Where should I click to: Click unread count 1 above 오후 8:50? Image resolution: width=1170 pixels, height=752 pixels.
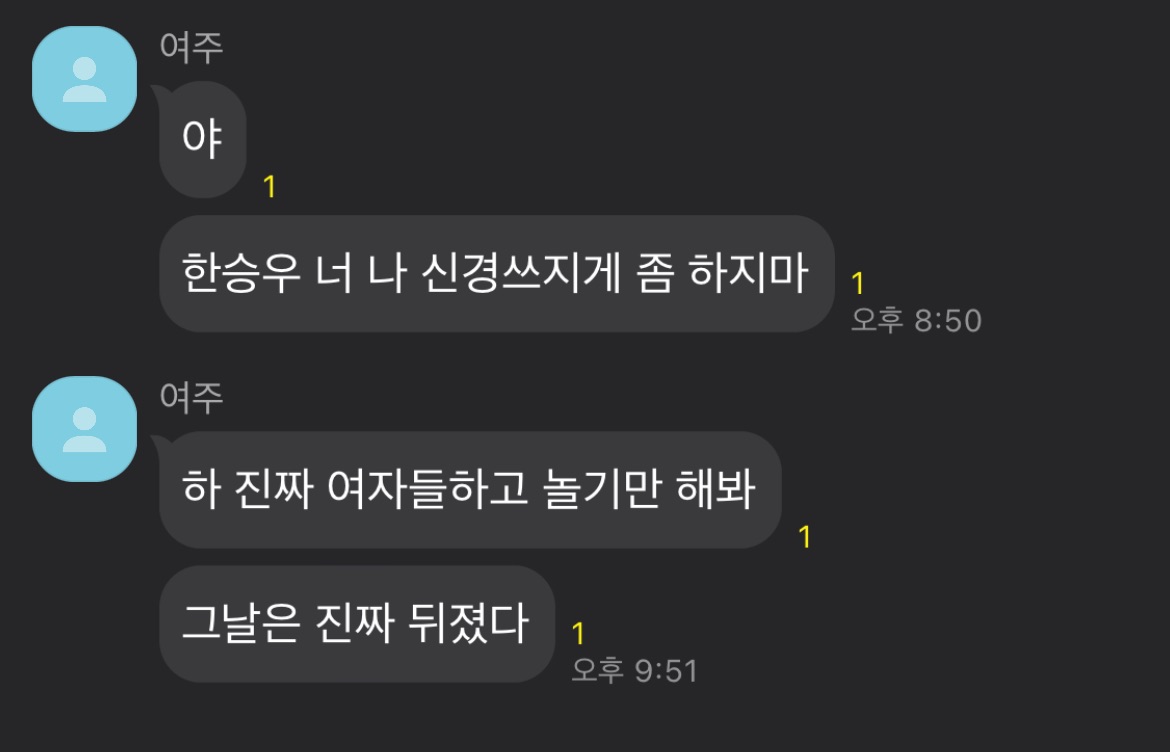pos(858,283)
